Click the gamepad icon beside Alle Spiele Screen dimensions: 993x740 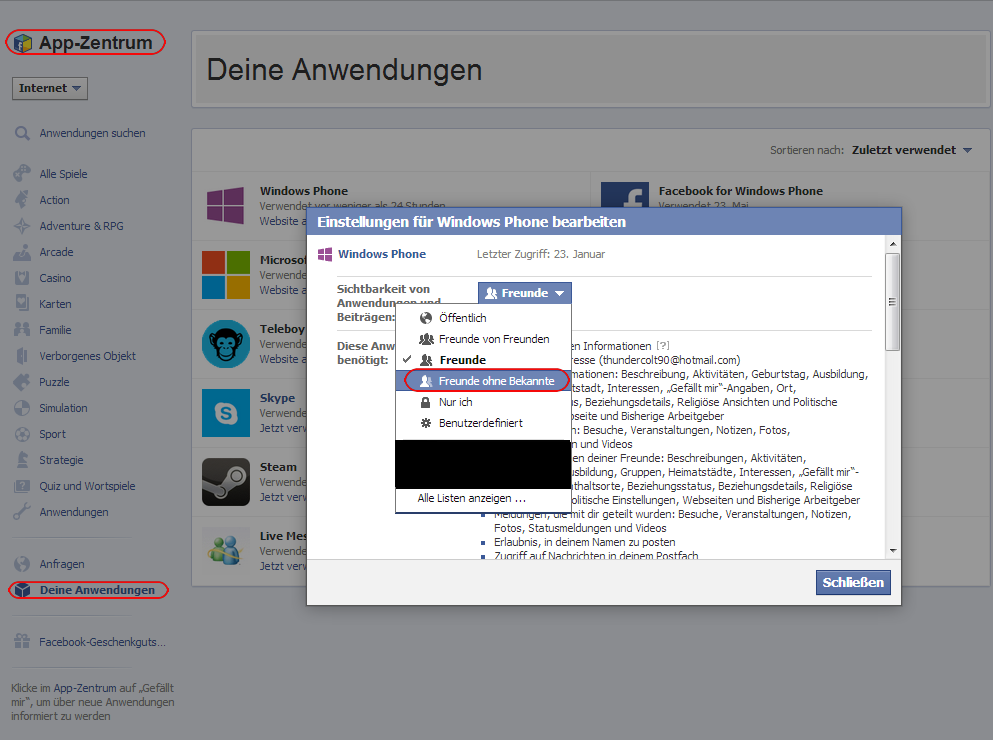[x=22, y=174]
